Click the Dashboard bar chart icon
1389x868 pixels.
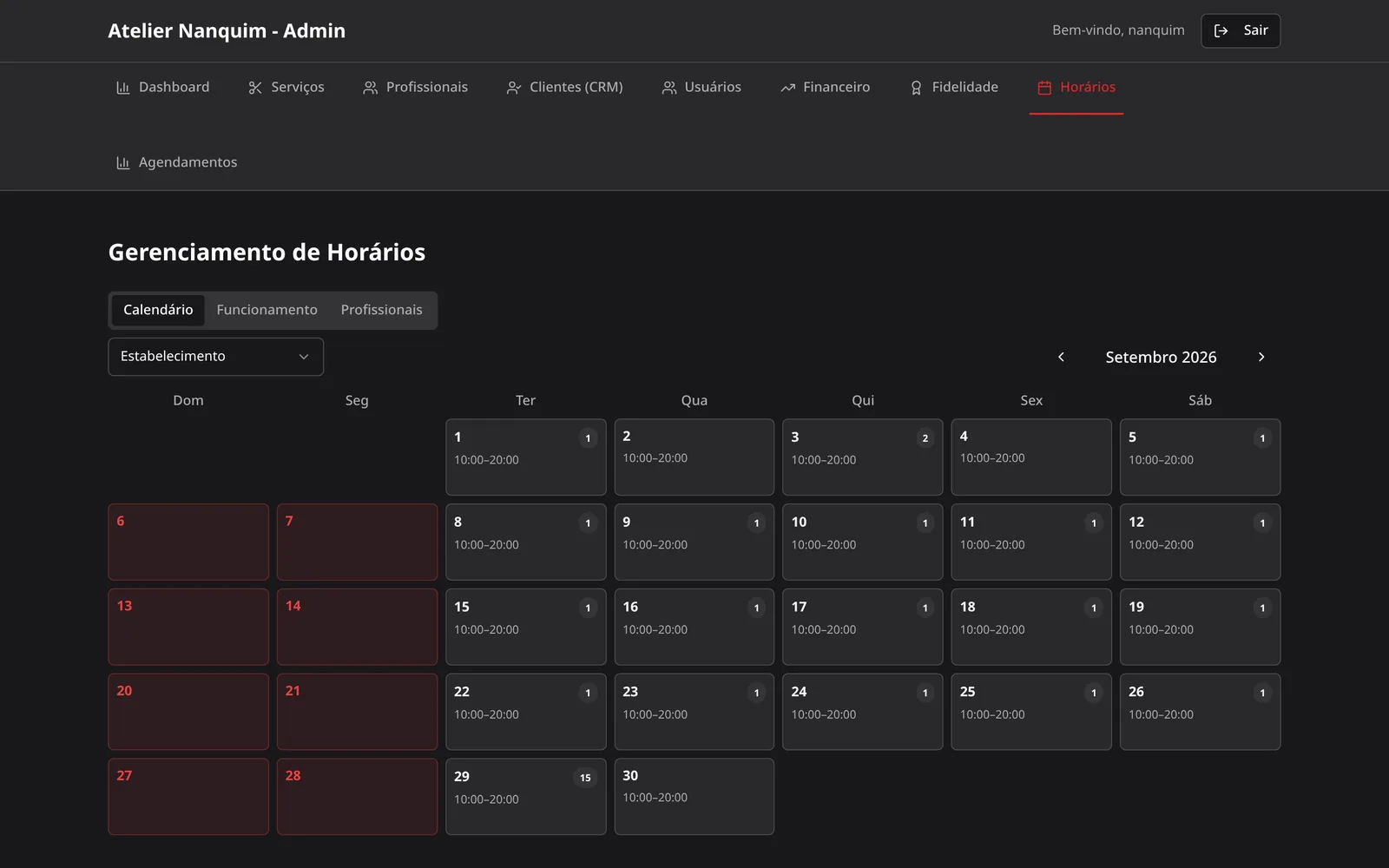coord(122,88)
